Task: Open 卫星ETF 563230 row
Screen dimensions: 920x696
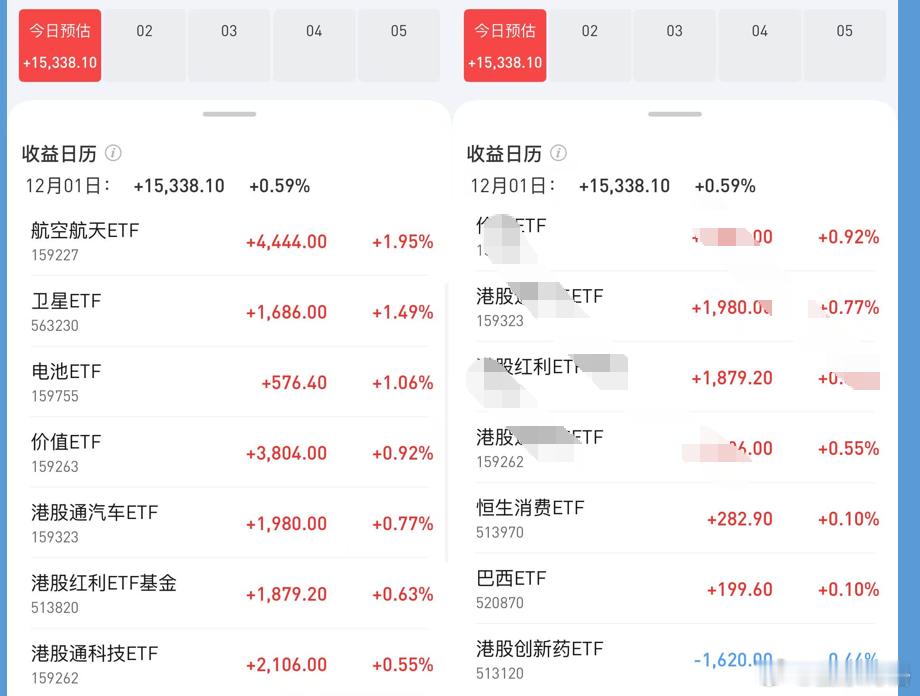Action: [x=230, y=312]
